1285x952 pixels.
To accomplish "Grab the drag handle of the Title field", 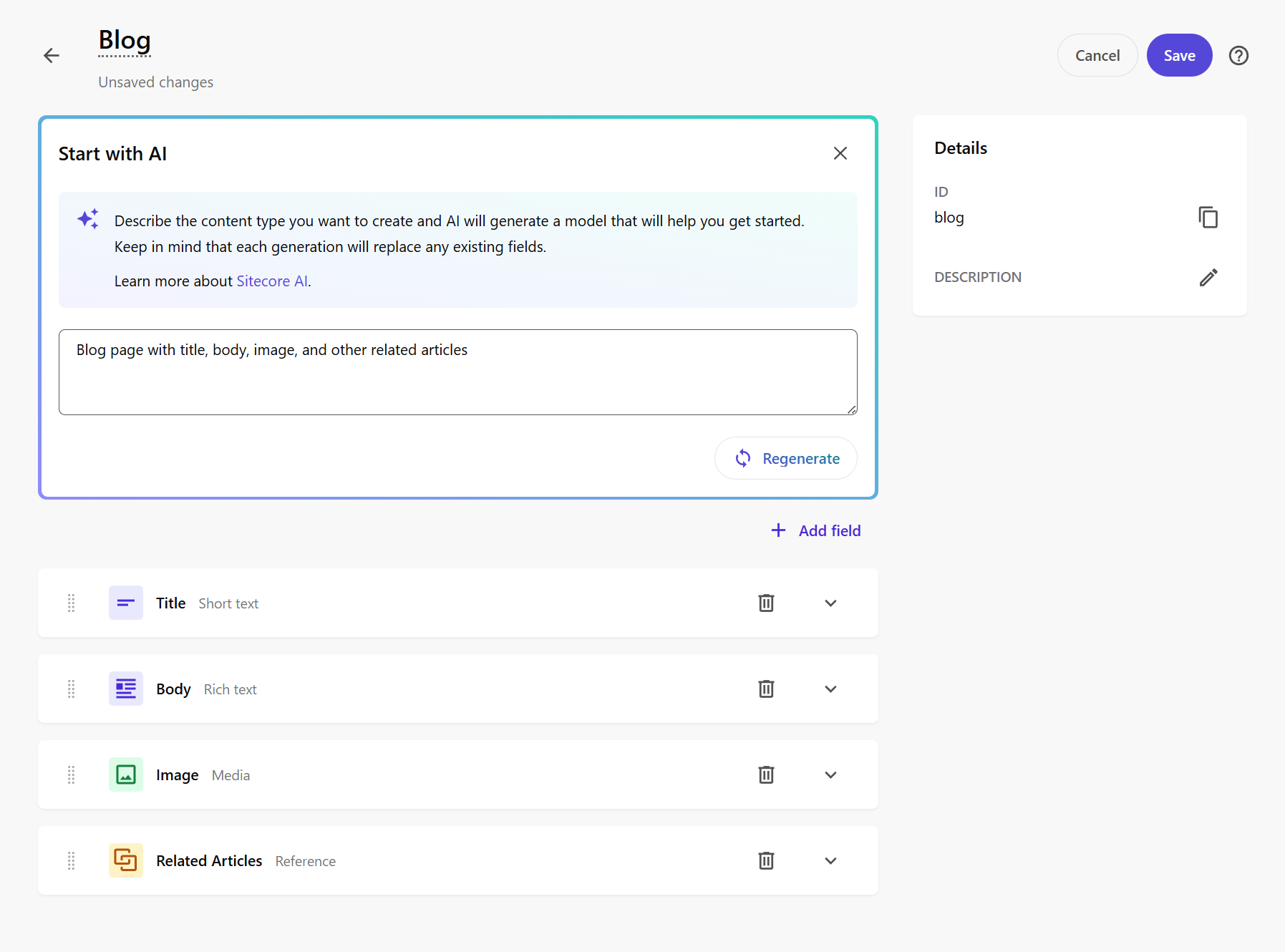I will tap(71, 603).
